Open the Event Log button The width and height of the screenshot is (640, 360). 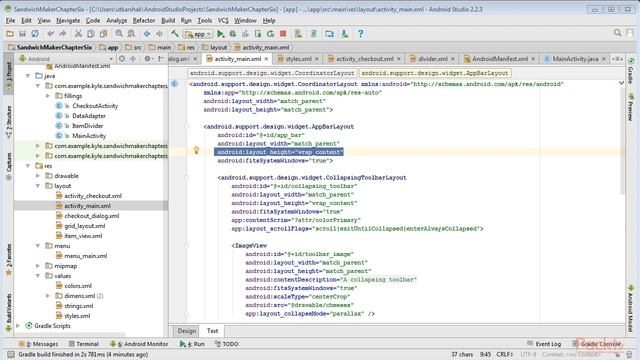click(544, 344)
